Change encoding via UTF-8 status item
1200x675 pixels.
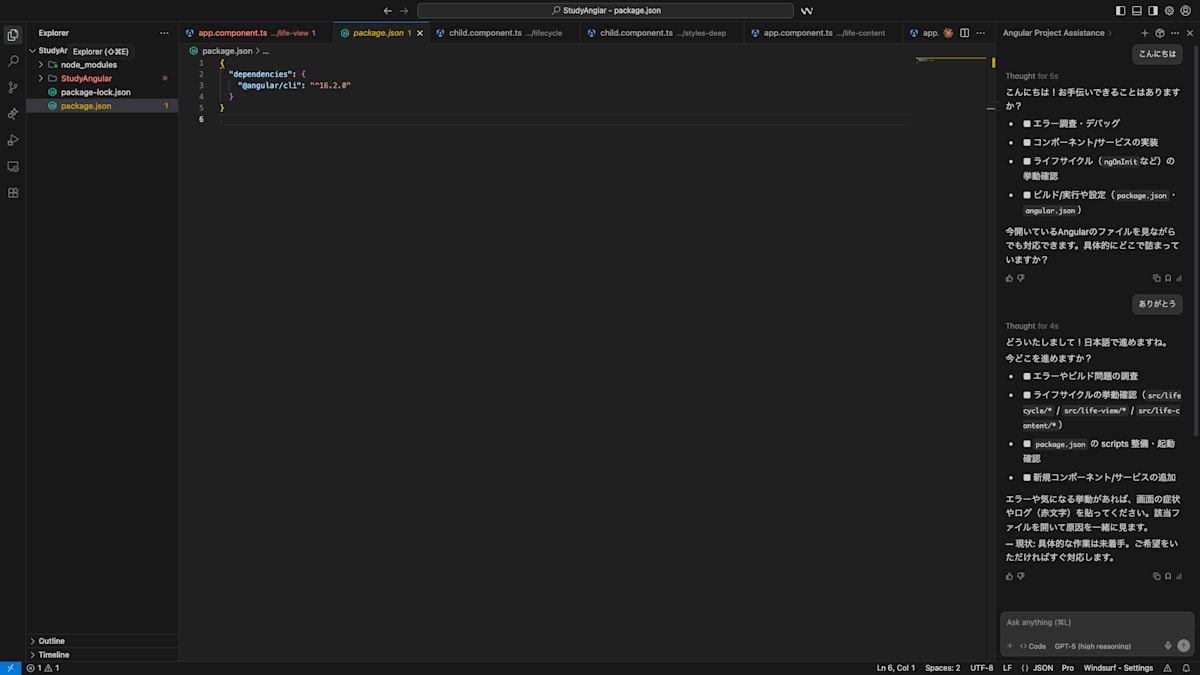(981, 668)
